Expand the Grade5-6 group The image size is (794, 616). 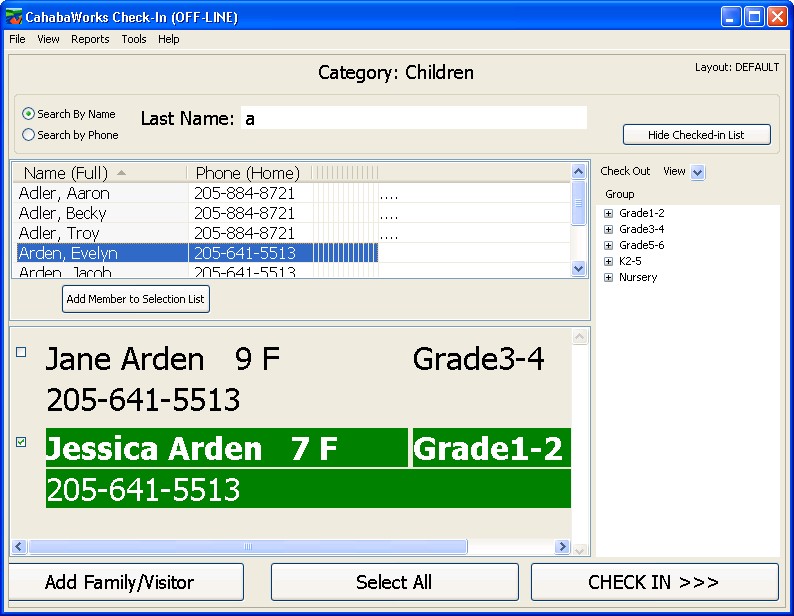(608, 245)
